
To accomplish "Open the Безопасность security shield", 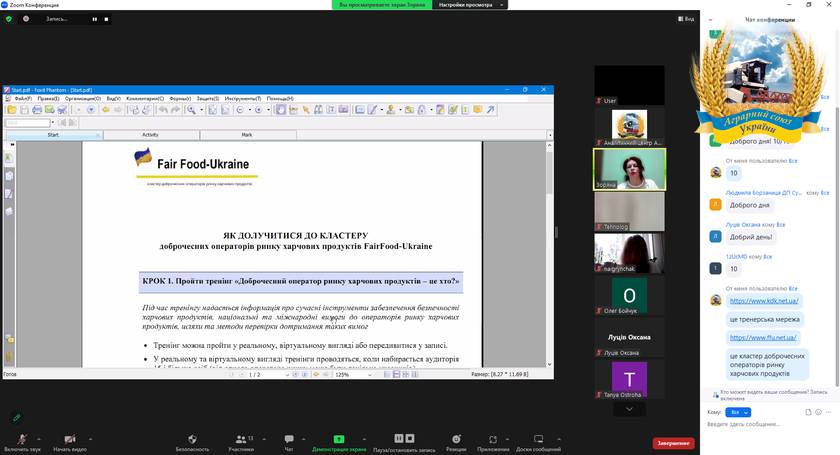I will [x=192, y=442].
